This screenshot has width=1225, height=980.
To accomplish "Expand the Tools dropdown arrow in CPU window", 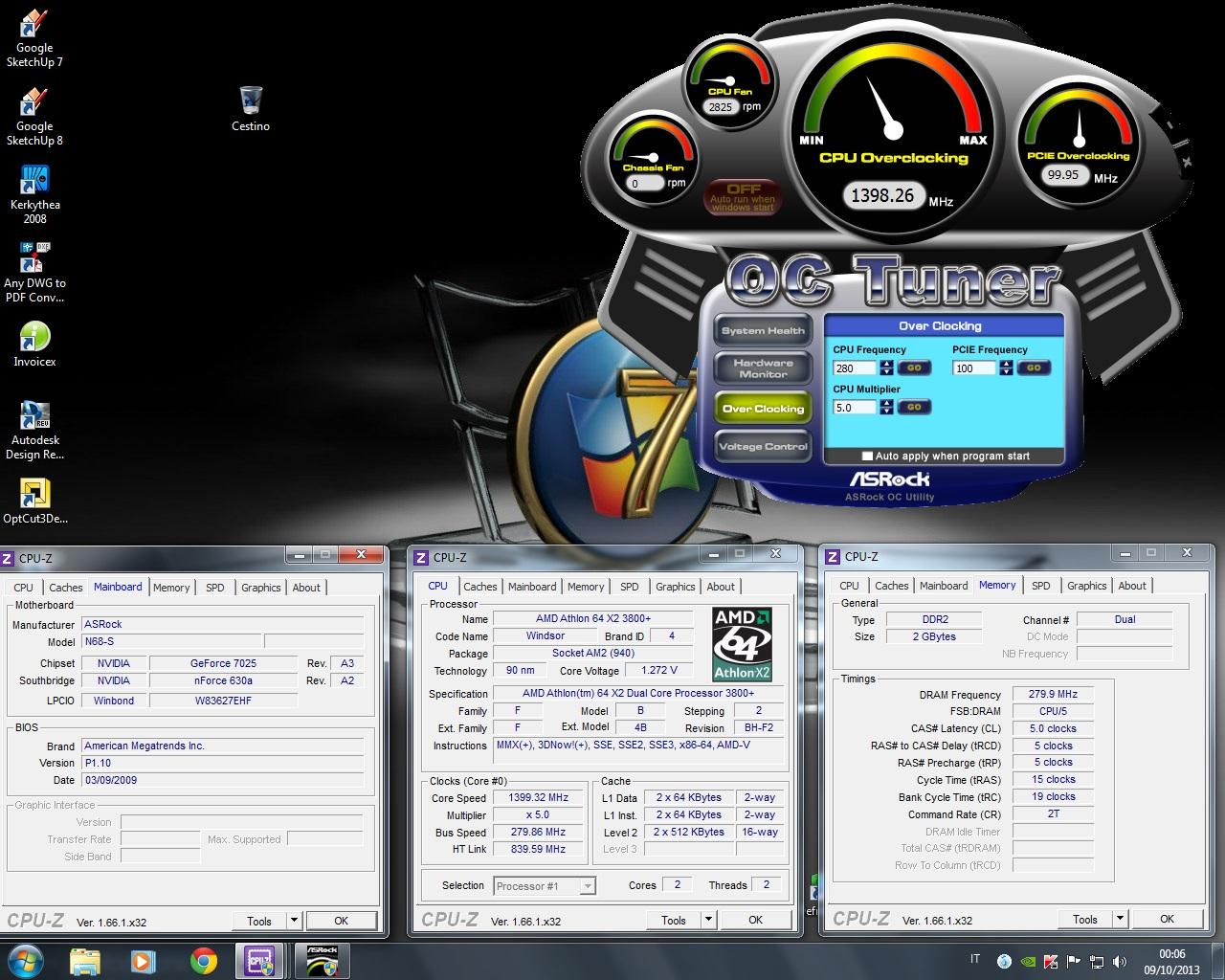I will (x=708, y=920).
